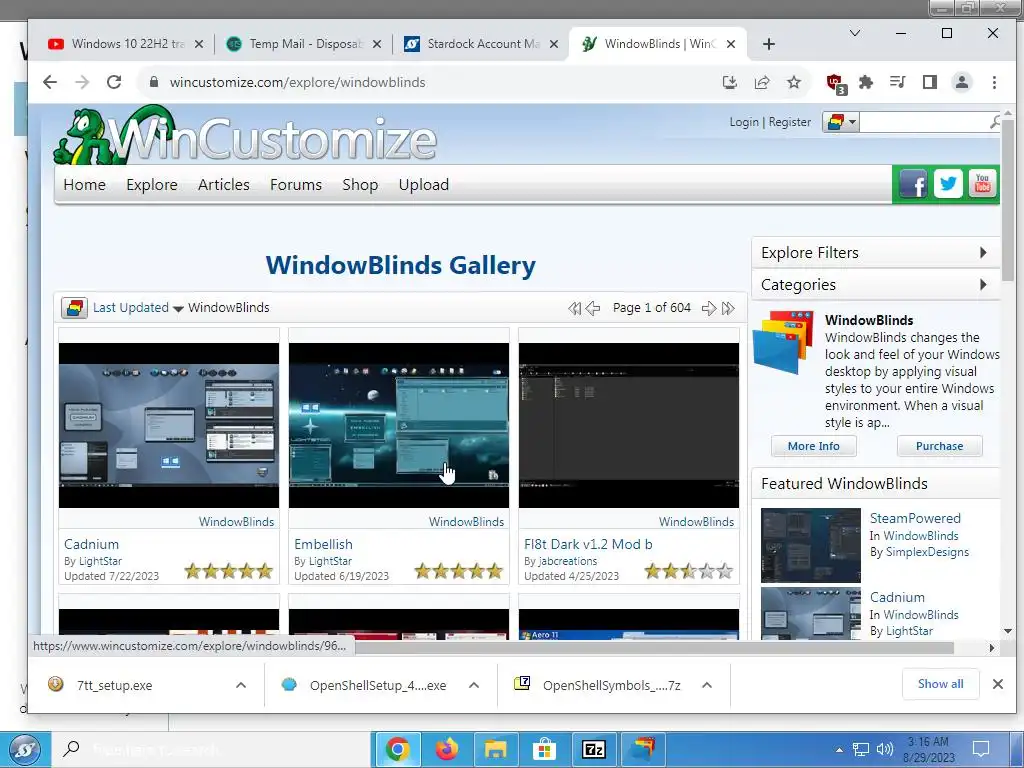Click the Register link
1024x768 pixels.
coord(790,122)
